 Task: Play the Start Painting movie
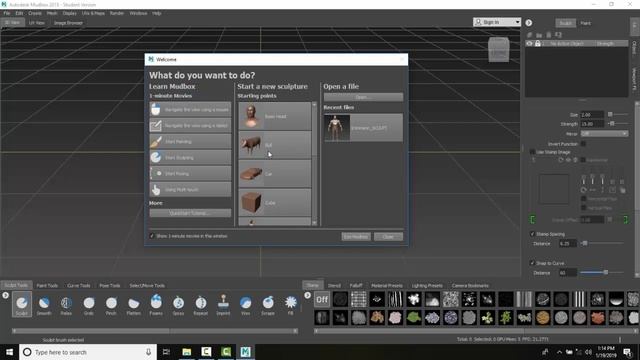point(190,142)
